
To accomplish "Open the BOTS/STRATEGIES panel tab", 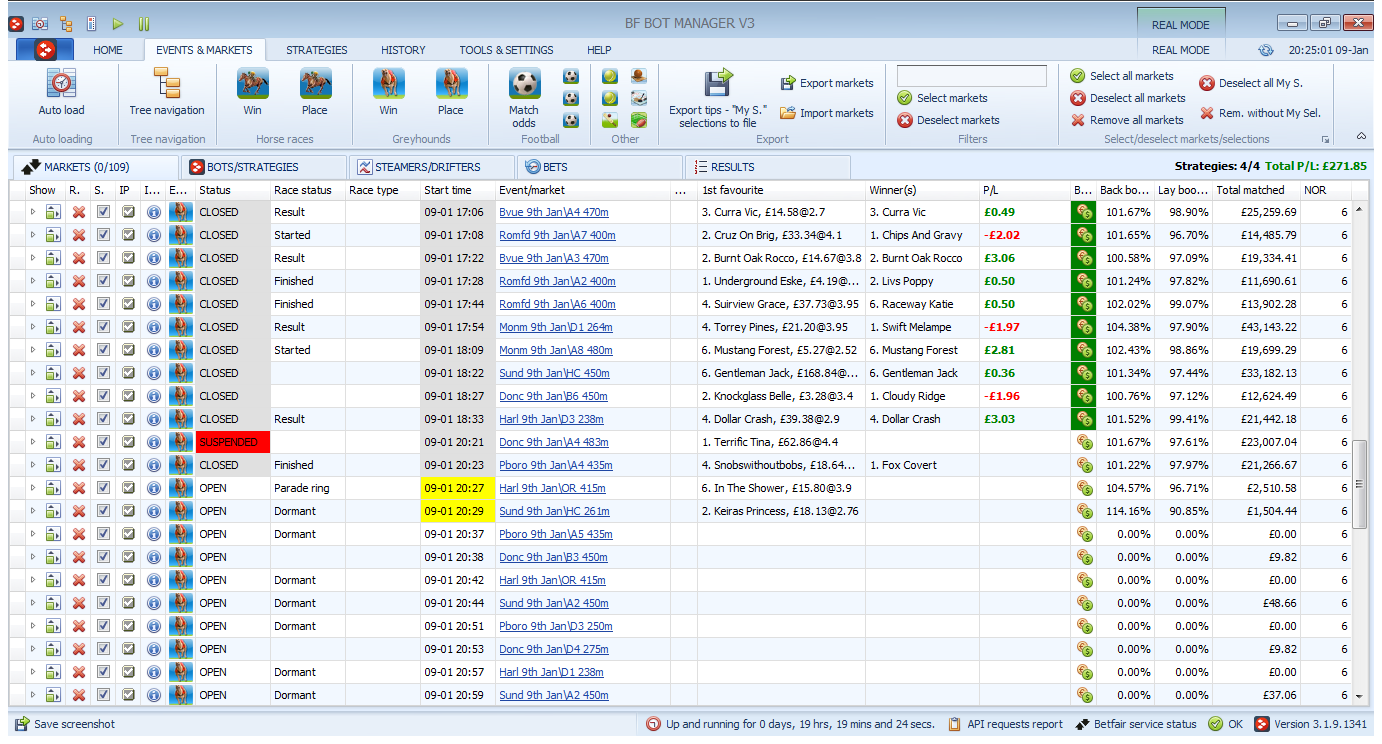I will coord(264,167).
